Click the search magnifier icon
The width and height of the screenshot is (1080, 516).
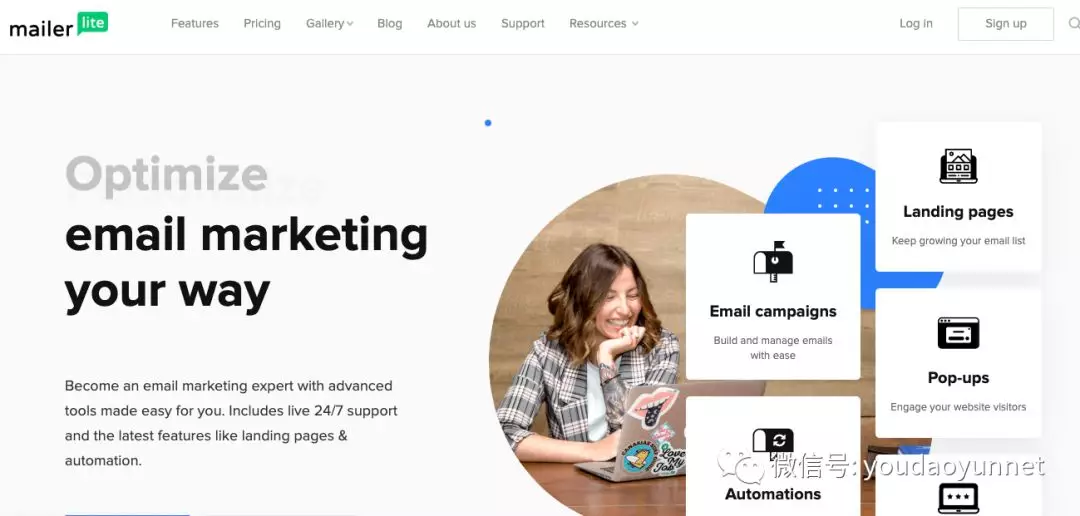click(x=1074, y=24)
